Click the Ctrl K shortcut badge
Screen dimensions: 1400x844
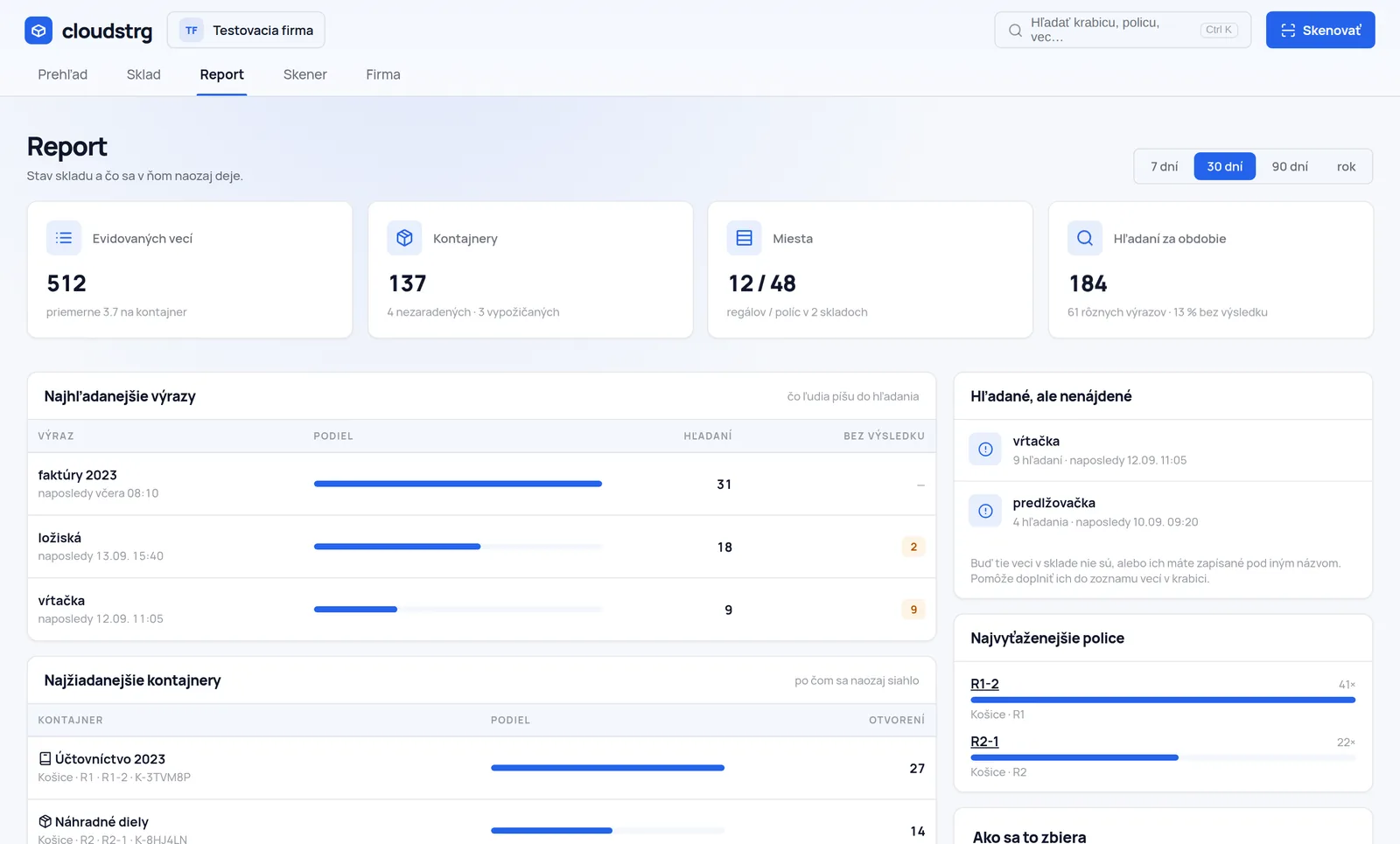click(1219, 30)
